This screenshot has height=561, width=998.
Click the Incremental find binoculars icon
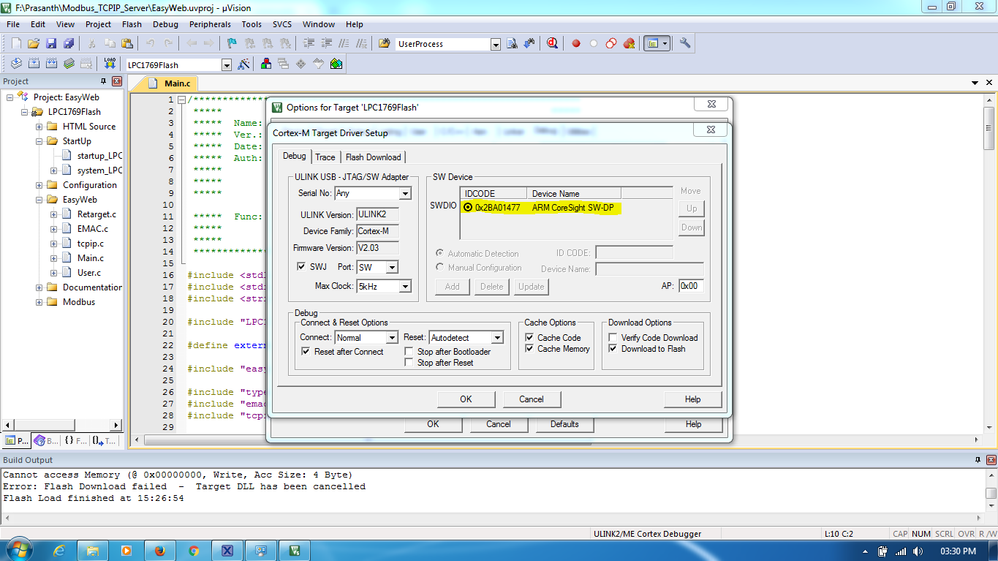tap(530, 43)
